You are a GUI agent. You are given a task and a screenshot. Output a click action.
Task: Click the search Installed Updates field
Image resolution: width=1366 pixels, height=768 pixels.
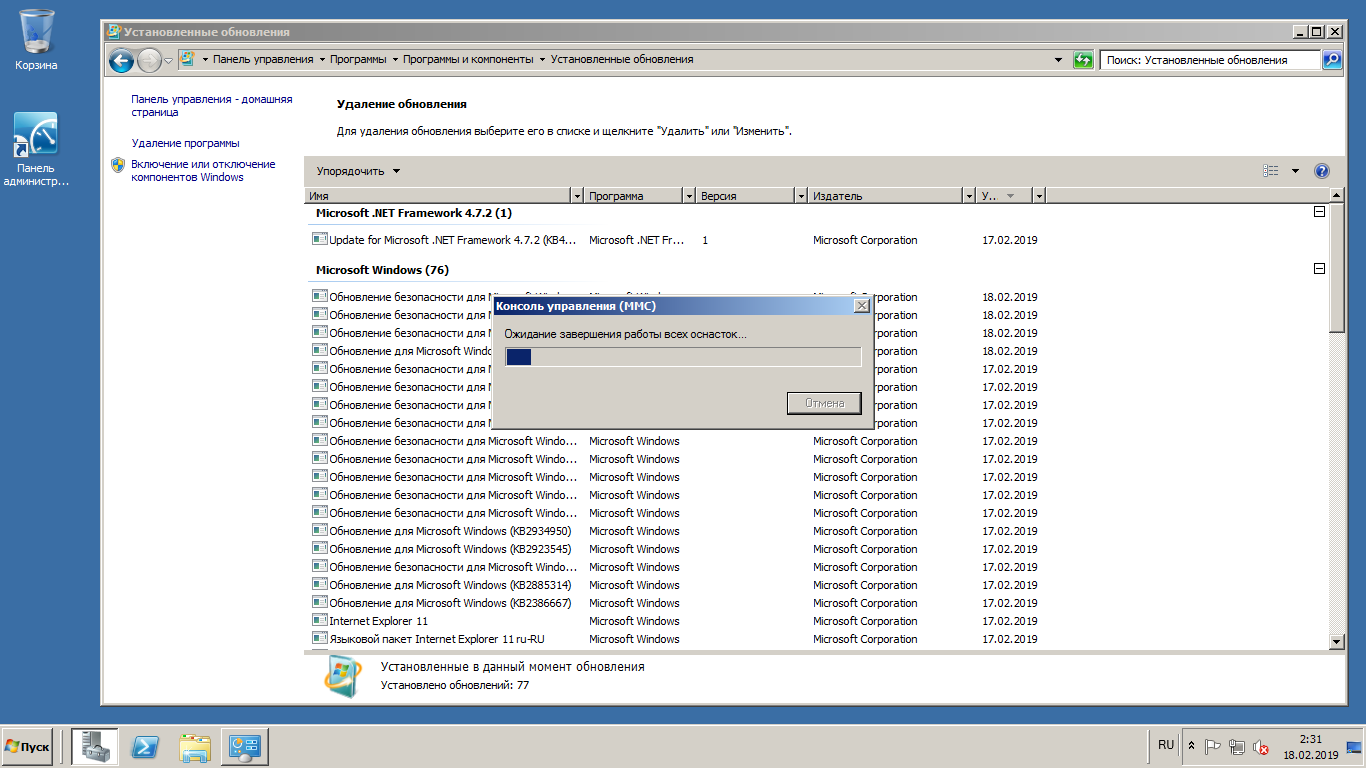pos(1210,60)
